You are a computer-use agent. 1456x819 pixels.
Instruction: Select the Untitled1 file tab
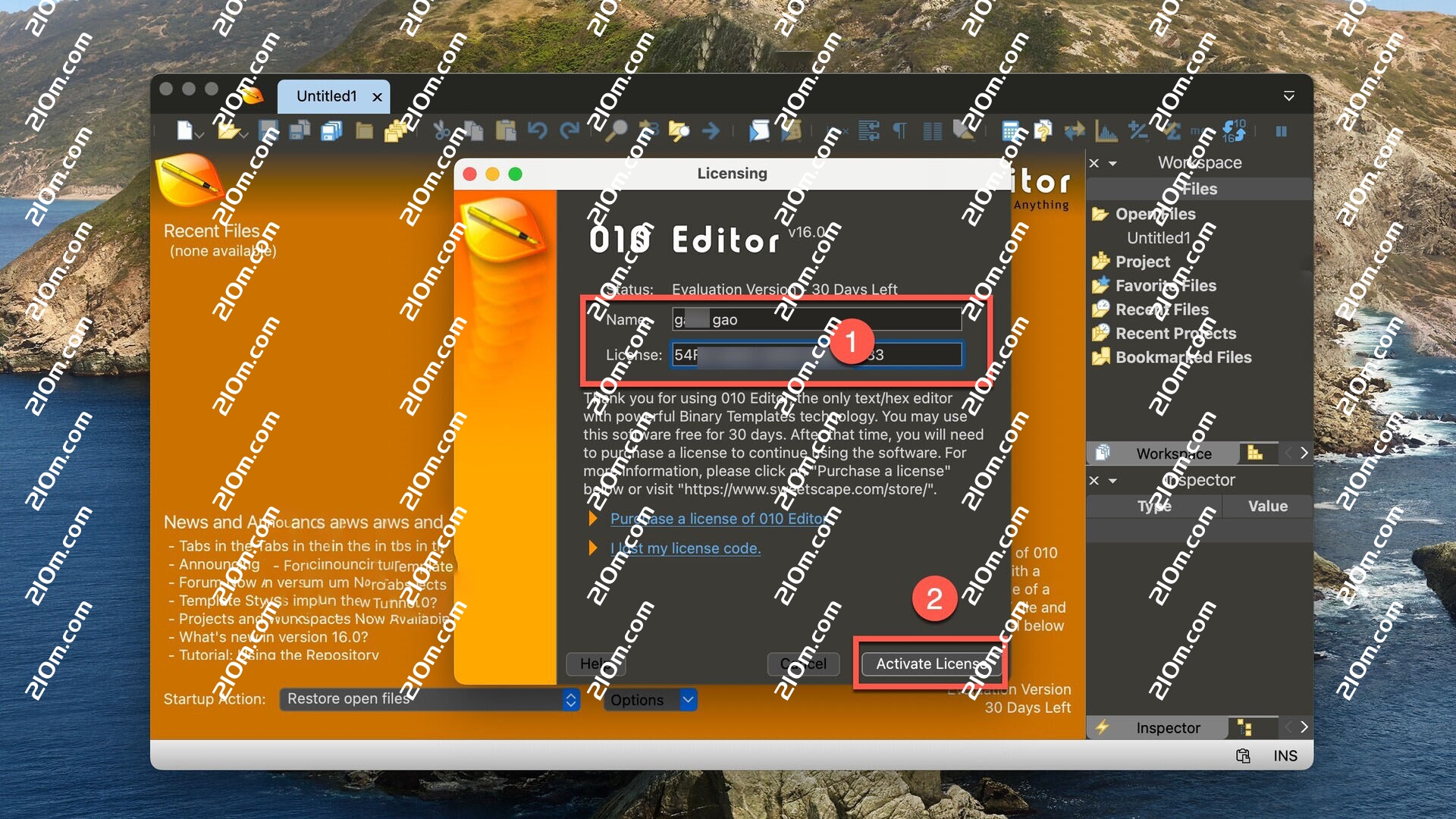coord(327,96)
